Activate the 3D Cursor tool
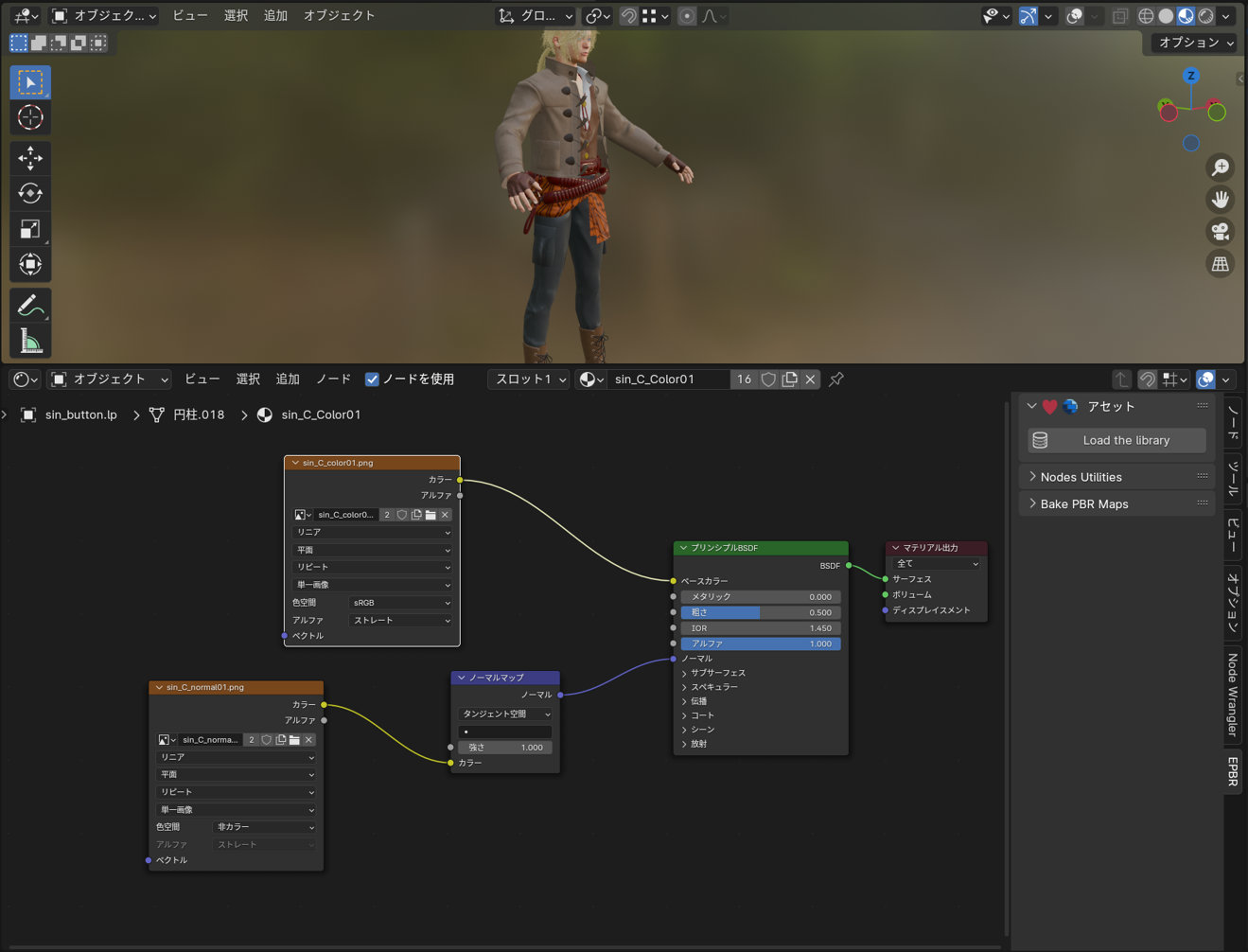Screen dimensions: 1248x952 click(x=30, y=117)
